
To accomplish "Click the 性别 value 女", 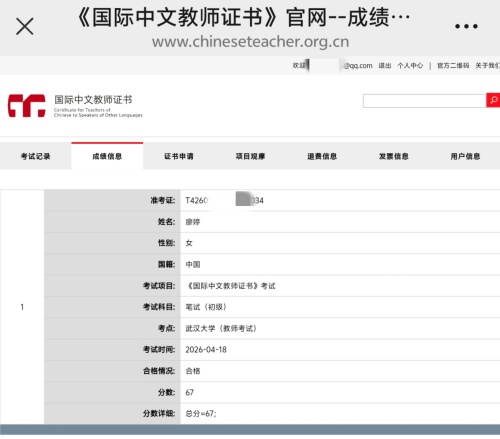I will (189, 243).
